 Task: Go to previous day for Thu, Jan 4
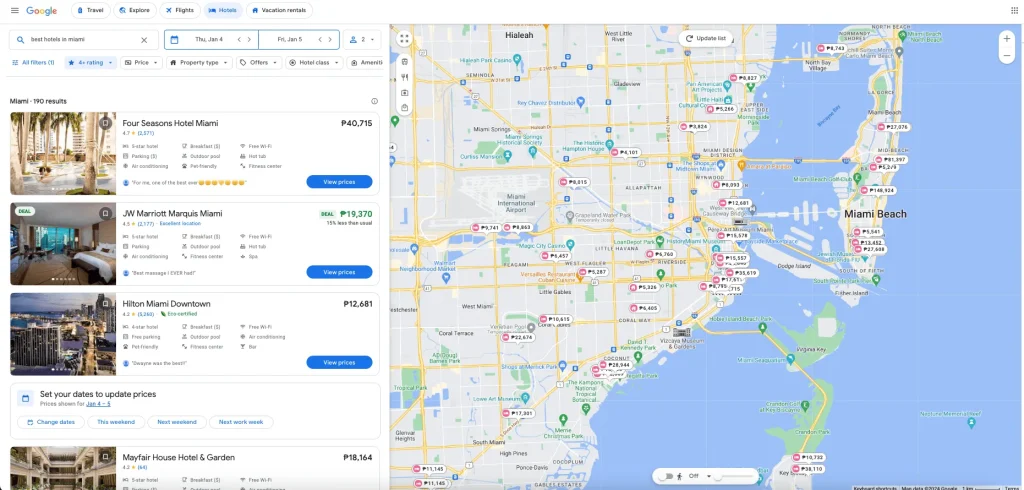pyautogui.click(x=239, y=40)
